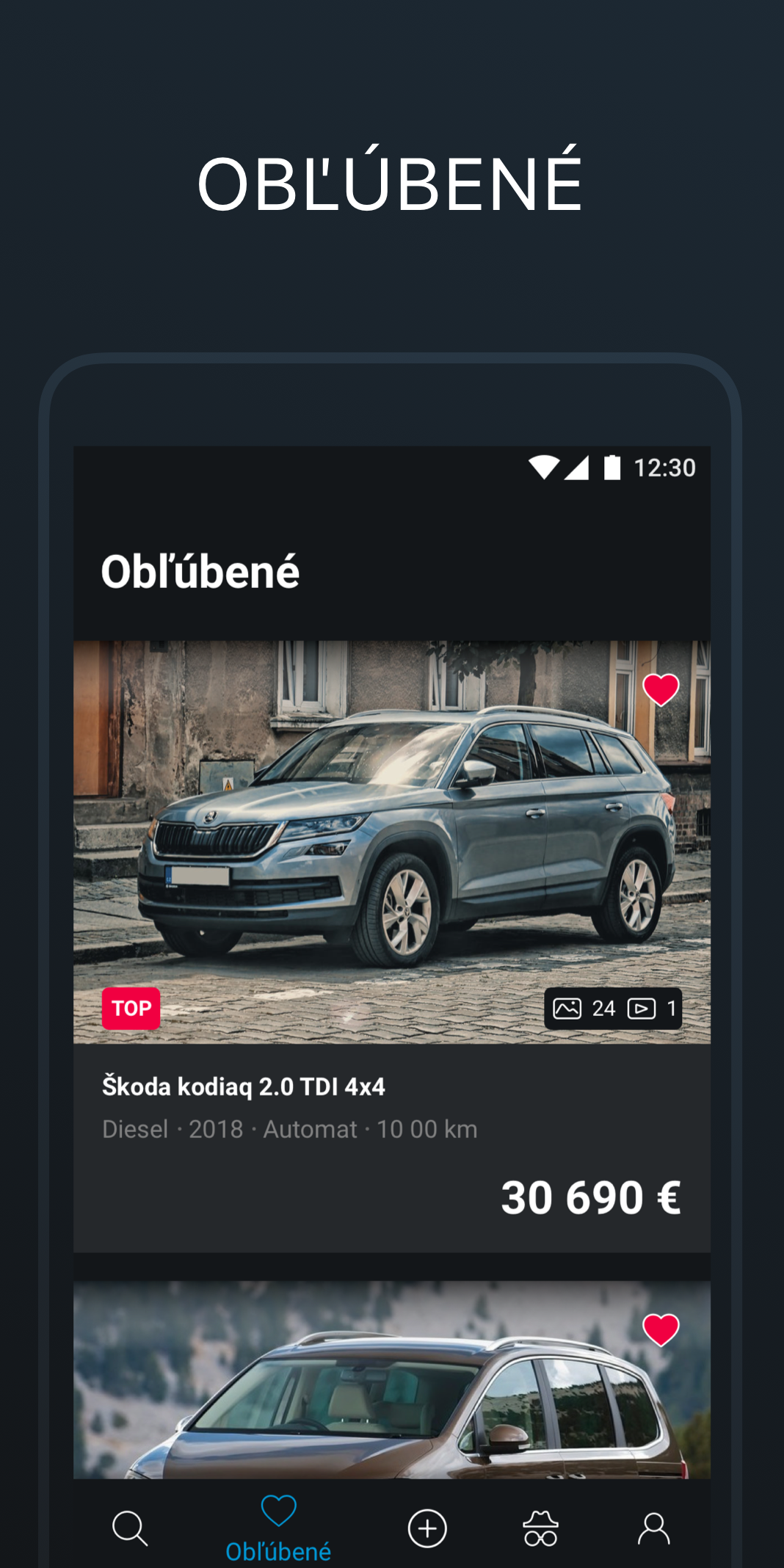Open the user profile icon
Image resolution: width=784 pixels, height=1568 pixels.
(653, 1529)
